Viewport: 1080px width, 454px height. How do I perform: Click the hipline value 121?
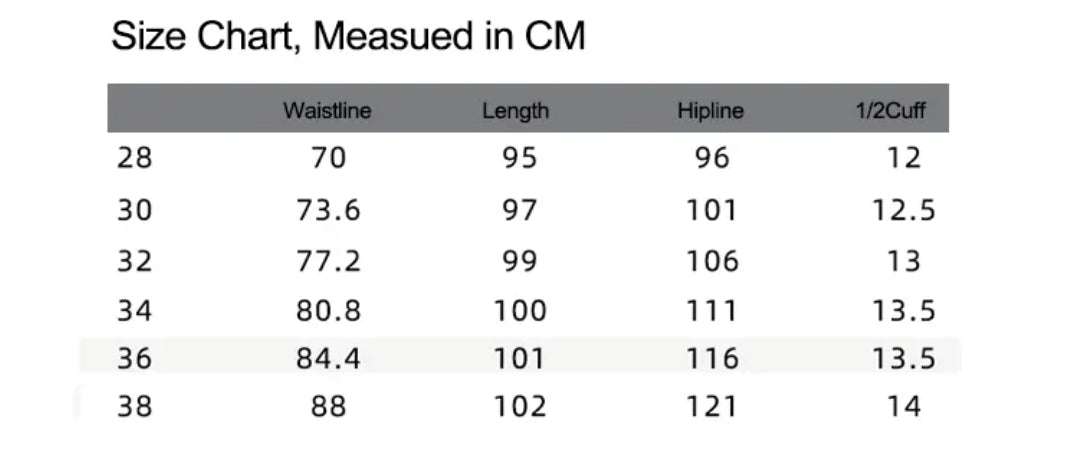(x=712, y=407)
